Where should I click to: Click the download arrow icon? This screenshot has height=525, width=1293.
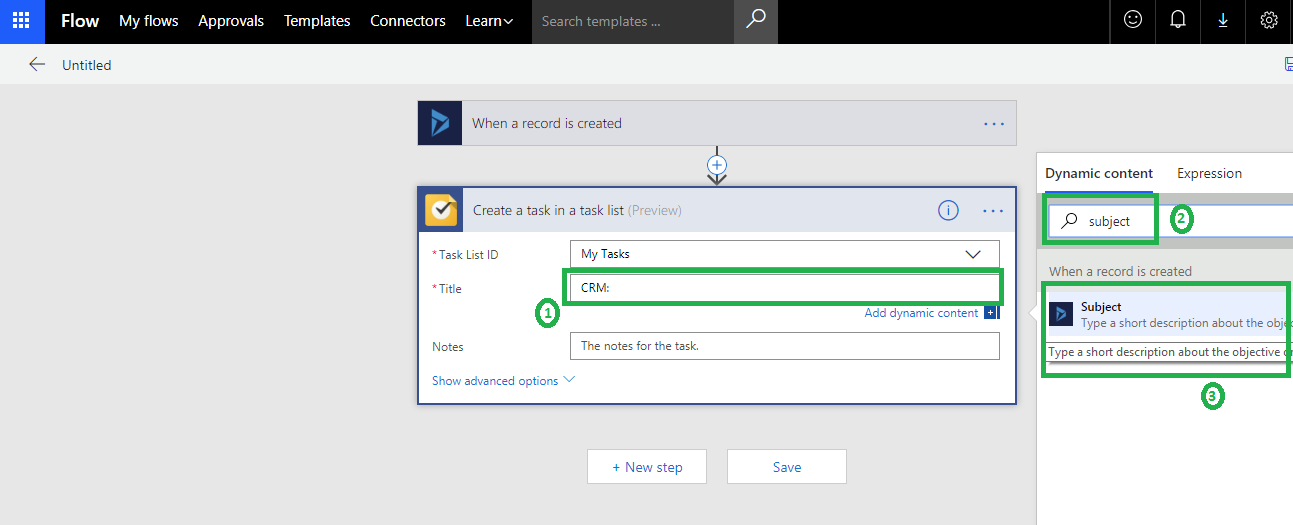1223,20
